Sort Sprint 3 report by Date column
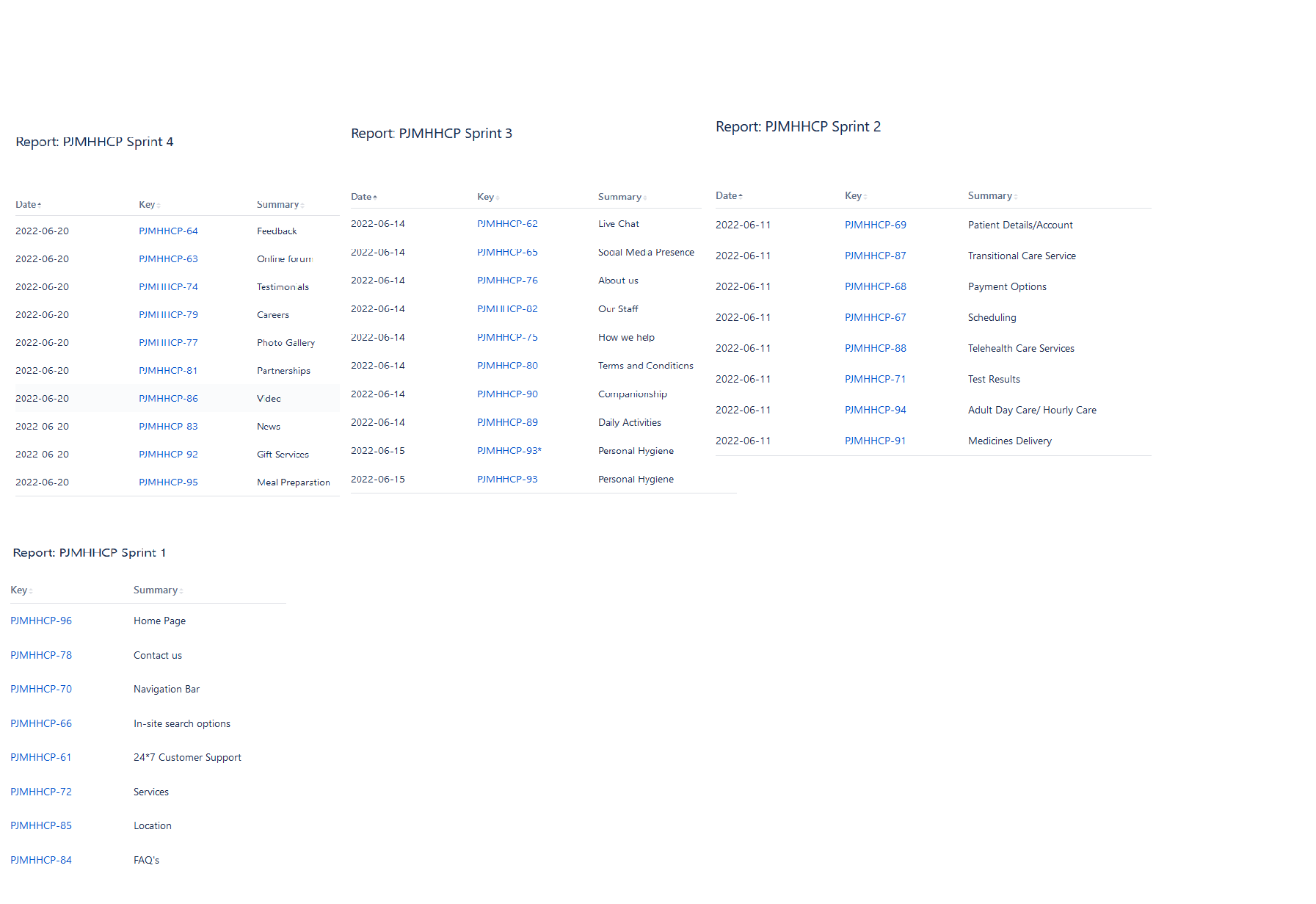 click(363, 197)
